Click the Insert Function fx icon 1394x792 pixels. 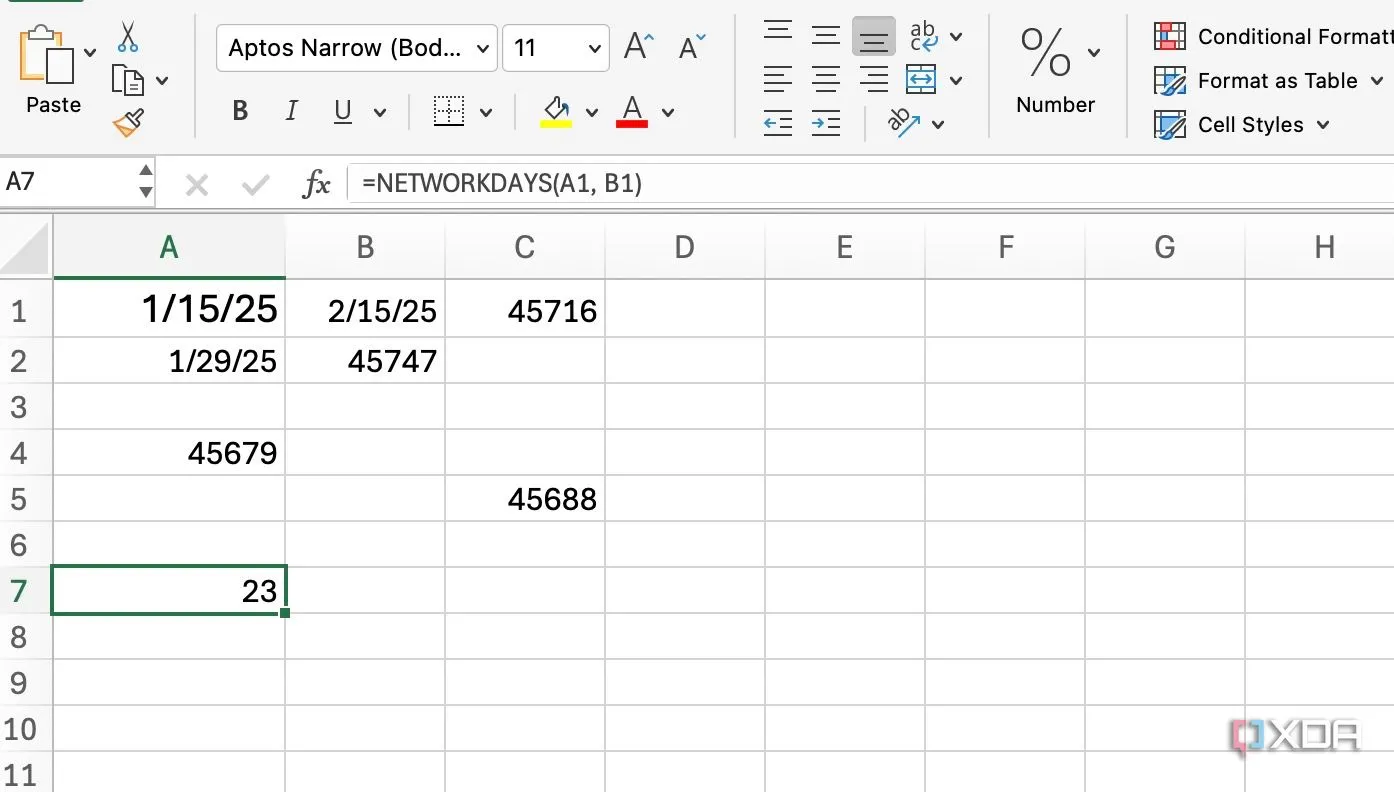pyautogui.click(x=317, y=183)
